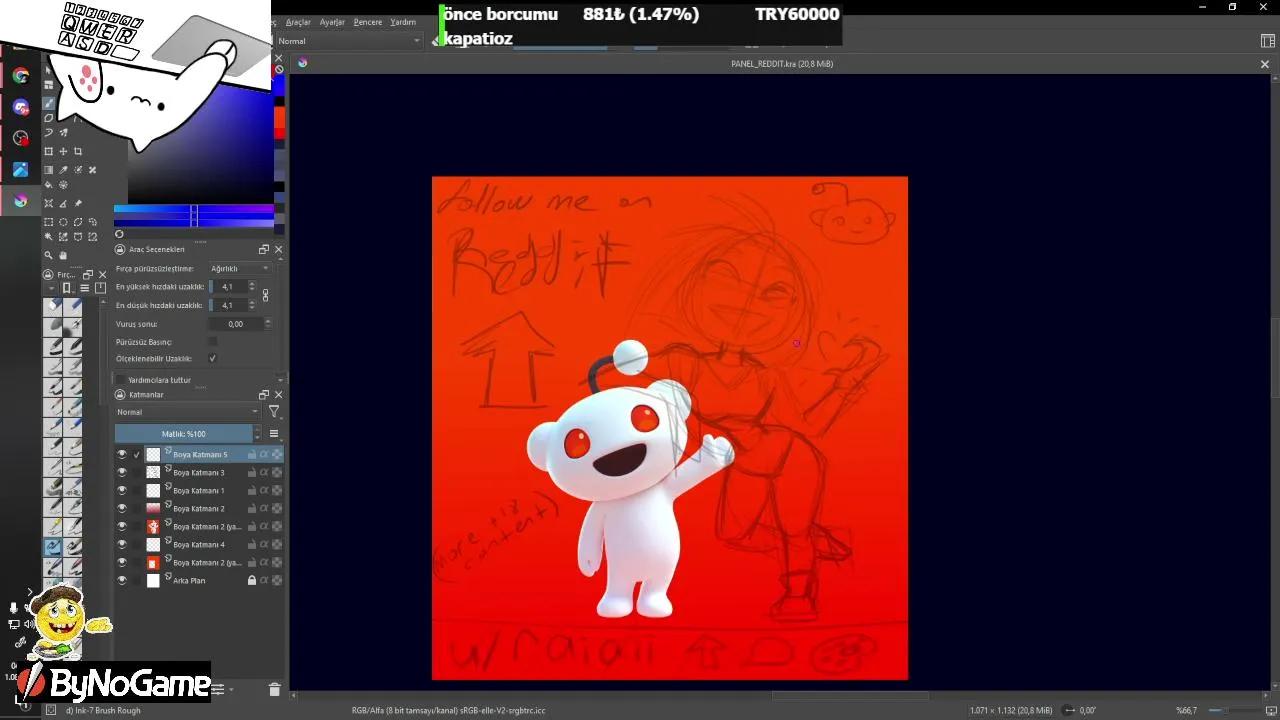Open Chrome from the taskbar

coord(21,76)
